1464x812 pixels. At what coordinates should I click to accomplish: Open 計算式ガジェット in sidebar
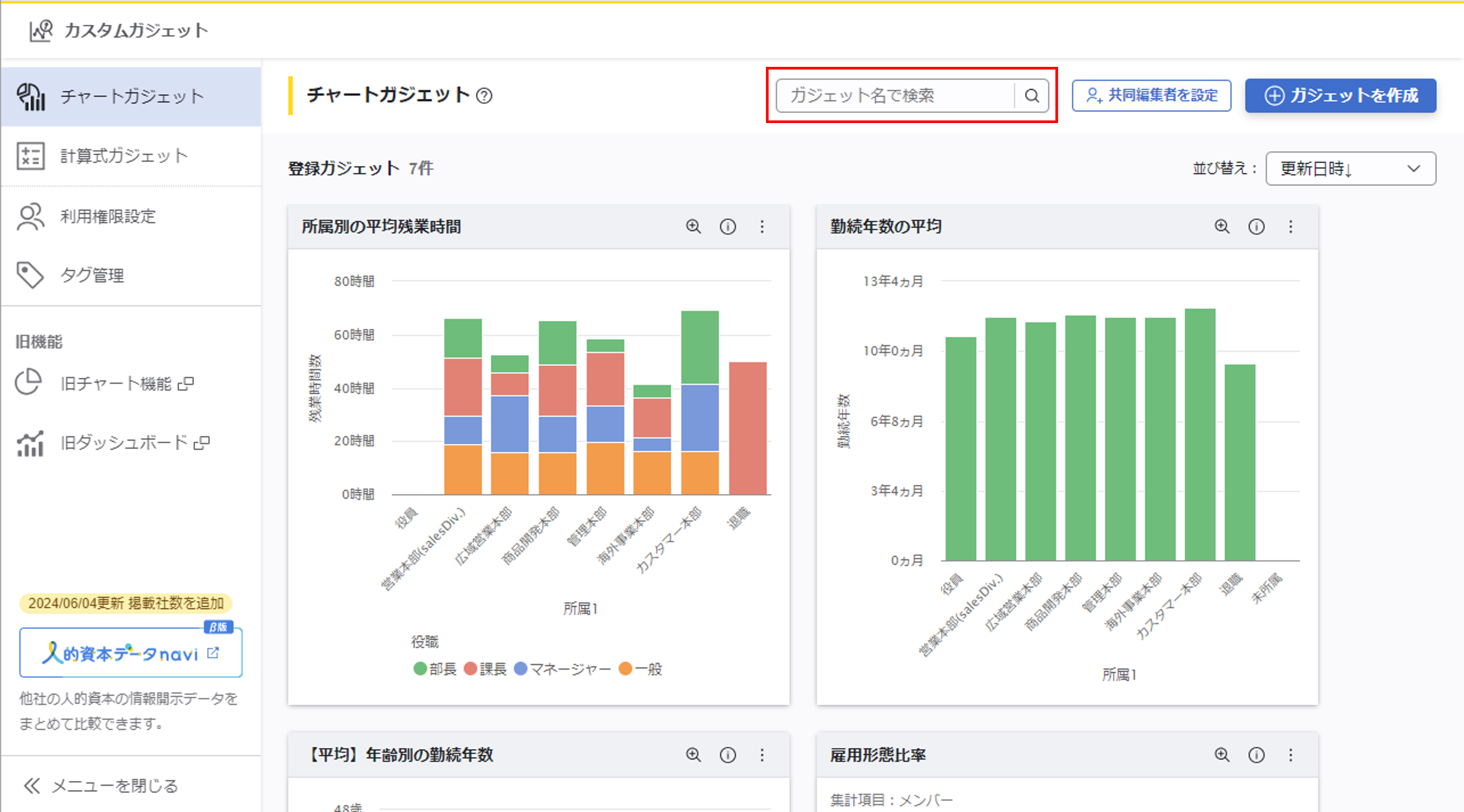point(124,156)
